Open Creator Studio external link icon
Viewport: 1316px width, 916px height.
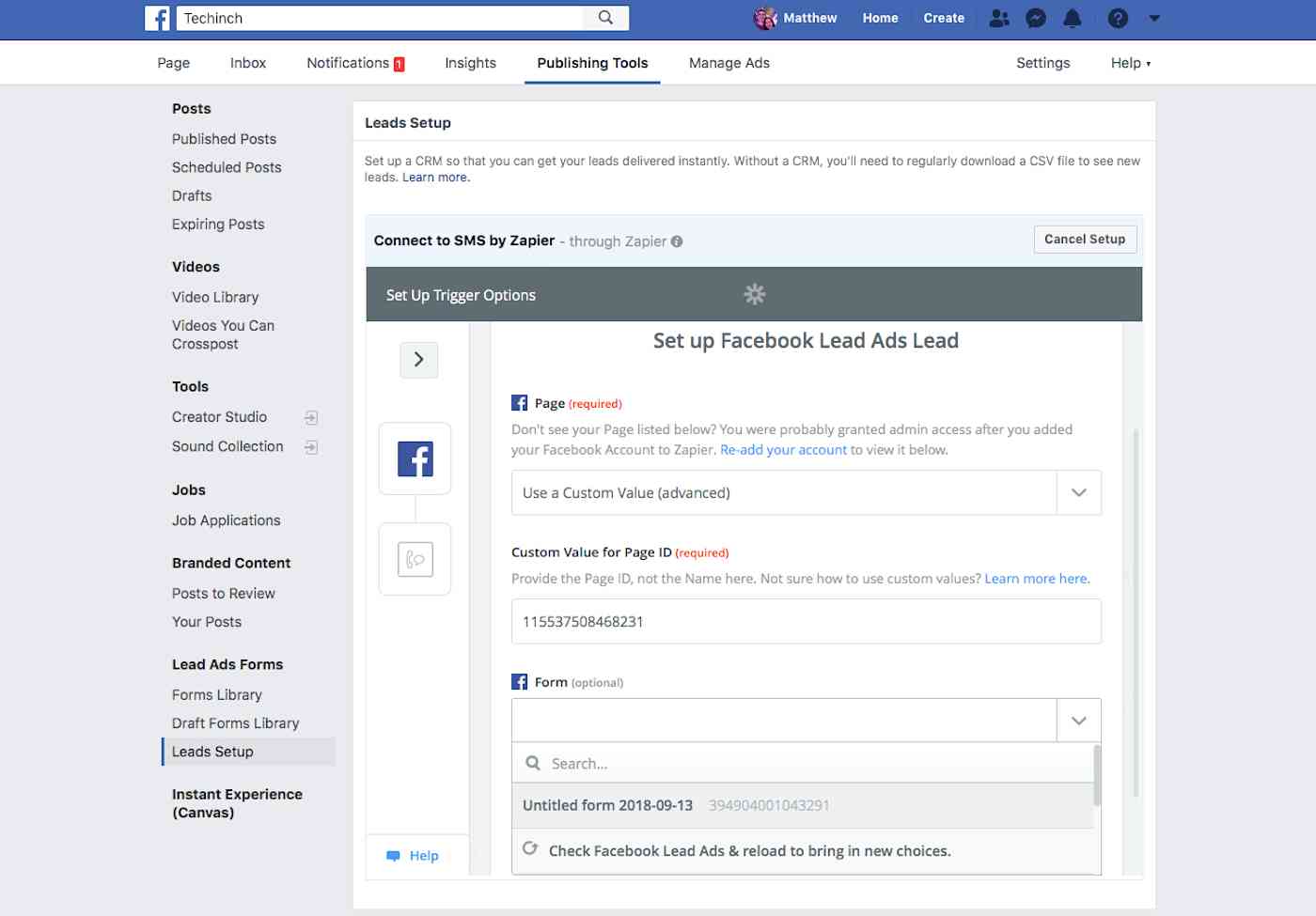[311, 417]
